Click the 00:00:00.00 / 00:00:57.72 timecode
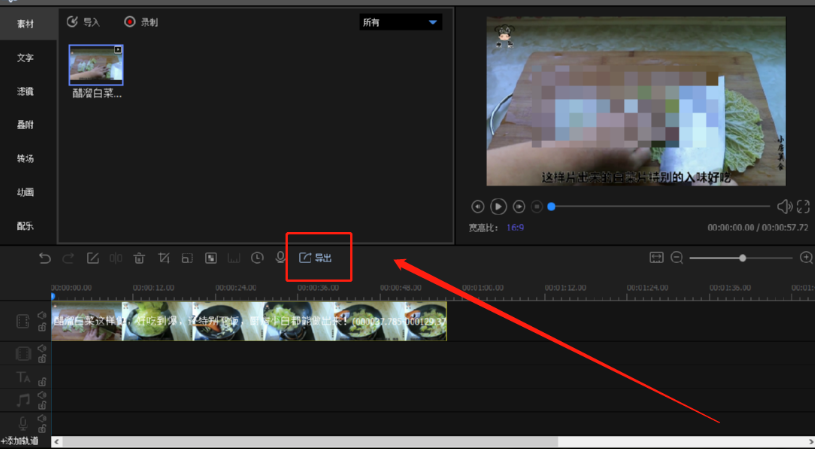Image resolution: width=815 pixels, height=449 pixels. click(758, 228)
